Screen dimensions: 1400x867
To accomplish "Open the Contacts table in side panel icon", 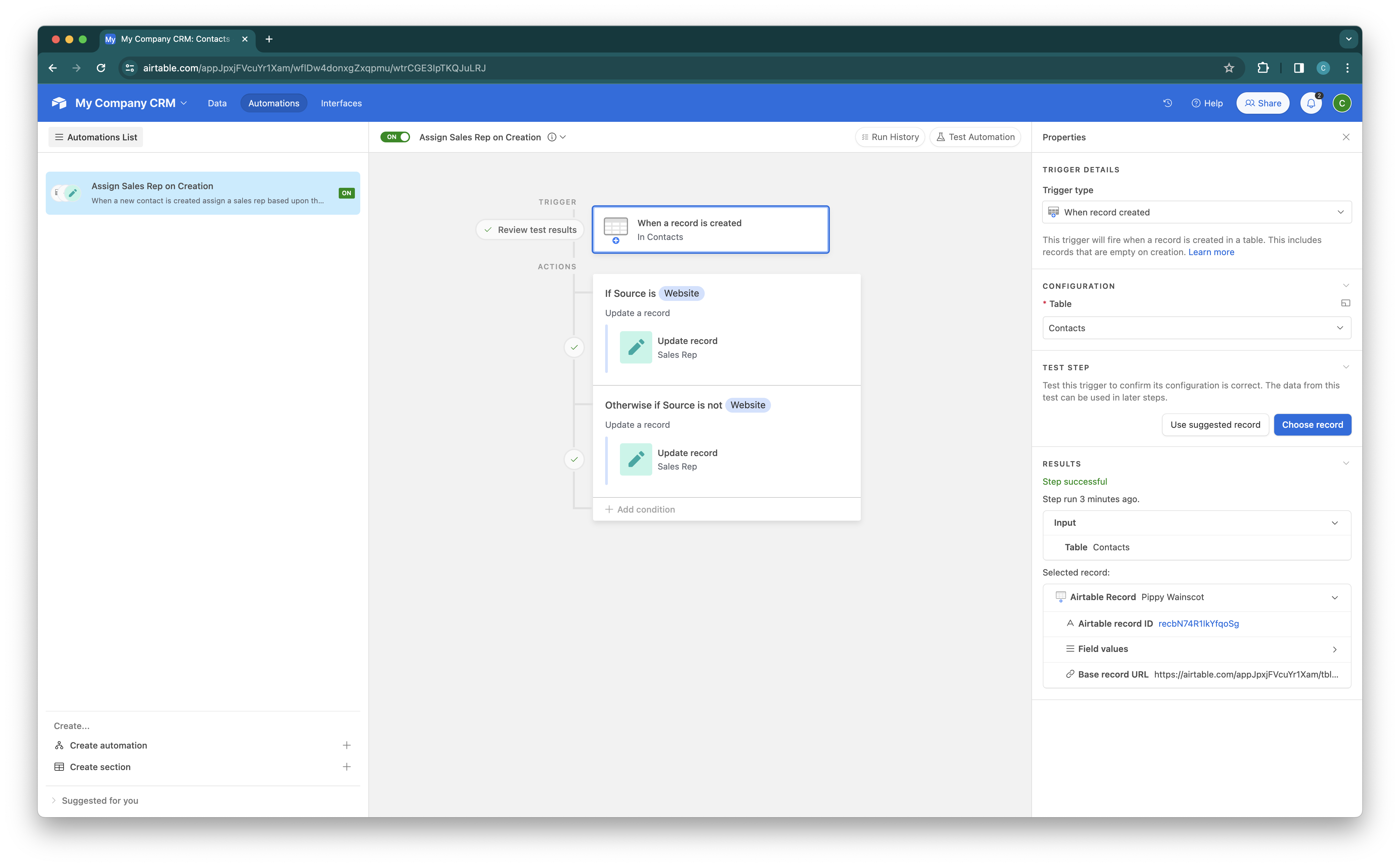I will pyautogui.click(x=1346, y=303).
